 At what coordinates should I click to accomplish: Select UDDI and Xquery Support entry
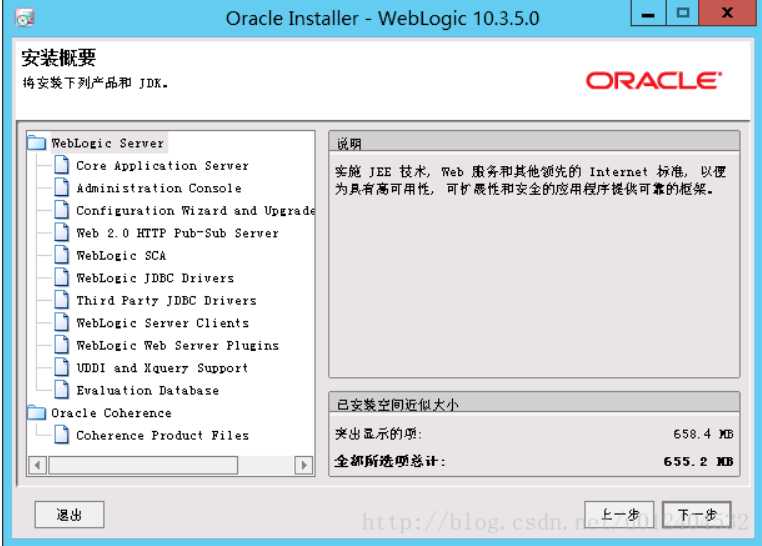162,368
